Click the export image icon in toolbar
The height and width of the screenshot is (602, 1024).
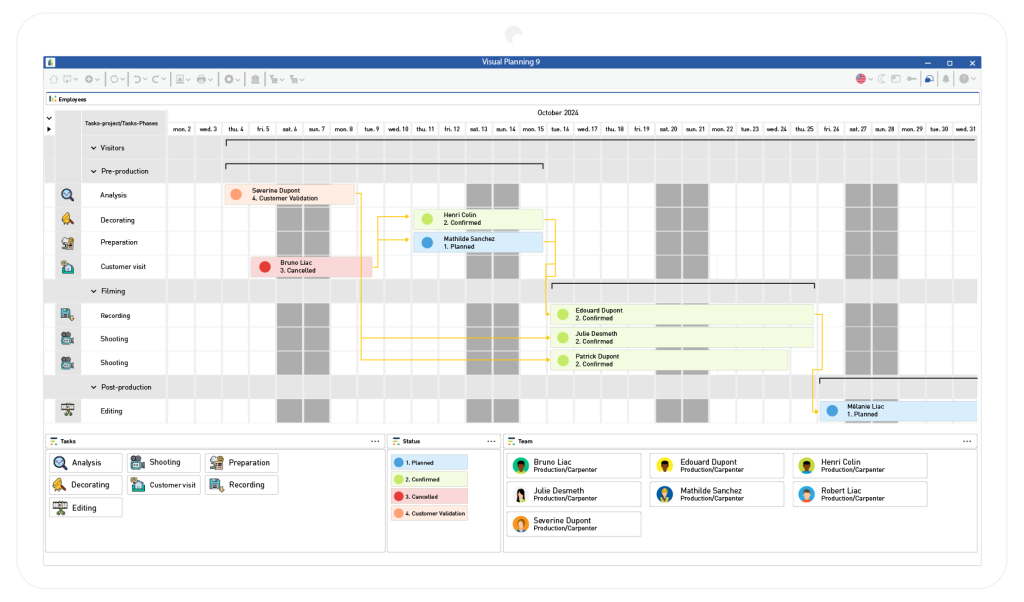pyautogui.click(x=180, y=79)
